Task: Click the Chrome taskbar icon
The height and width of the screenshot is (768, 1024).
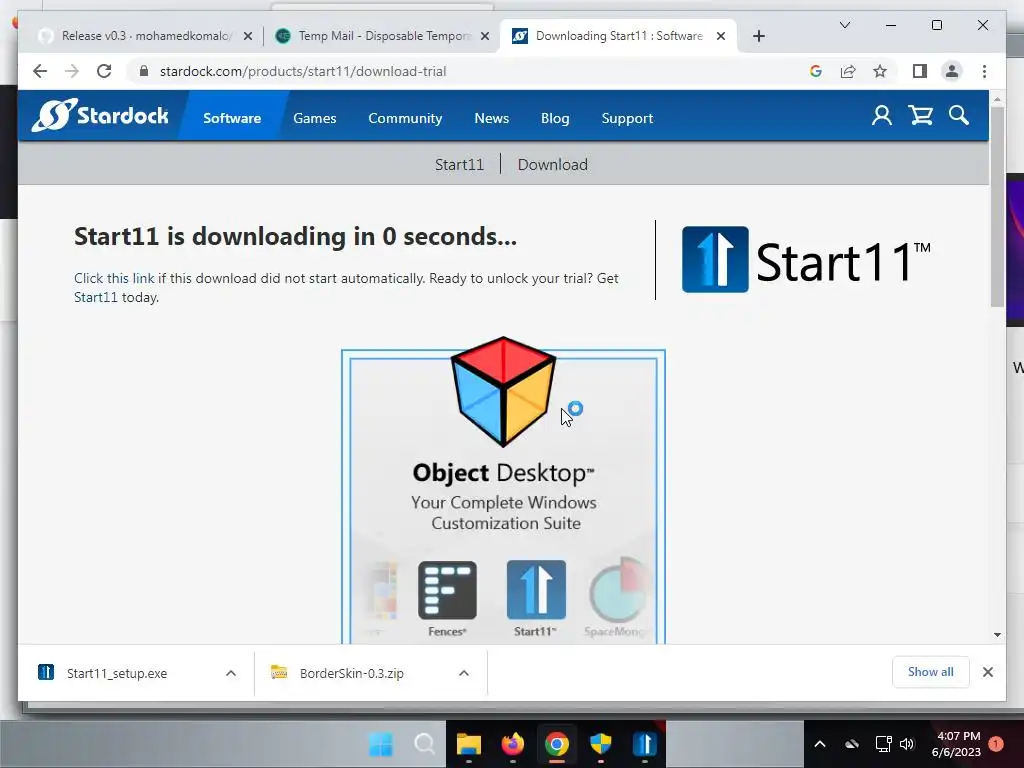Action: click(x=556, y=744)
